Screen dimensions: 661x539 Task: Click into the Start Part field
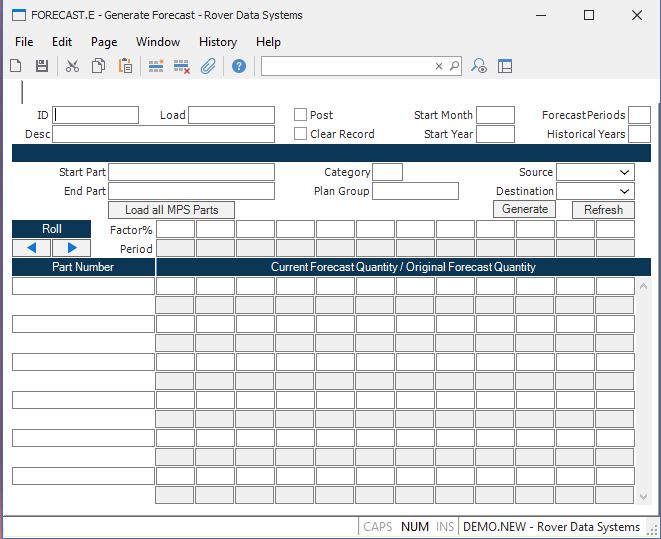[191, 173]
